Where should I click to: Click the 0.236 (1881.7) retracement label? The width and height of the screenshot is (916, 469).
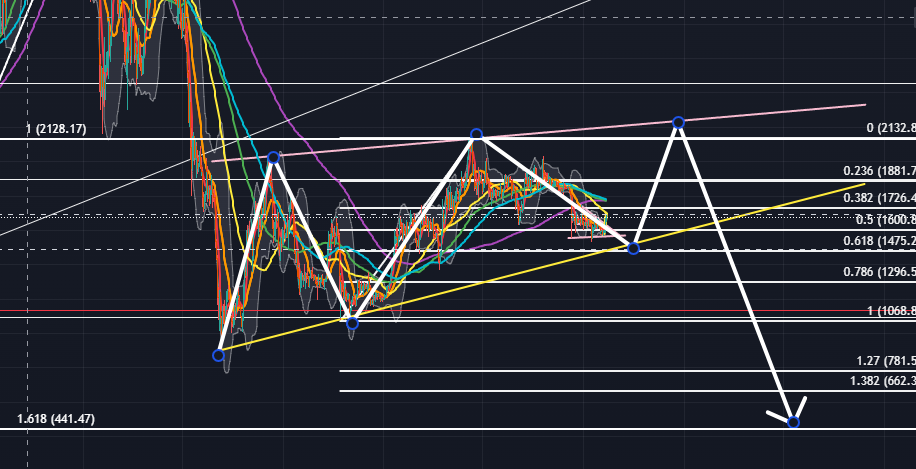pyautogui.click(x=879, y=171)
